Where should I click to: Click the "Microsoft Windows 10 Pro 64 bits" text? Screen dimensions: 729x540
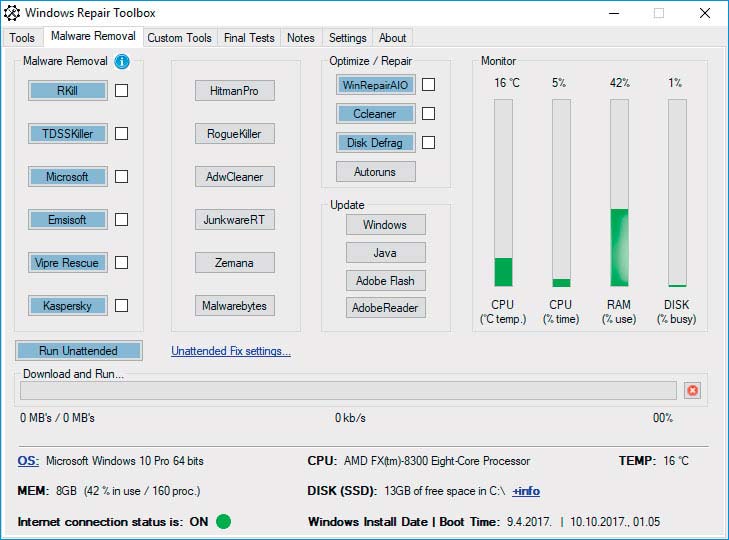[x=125, y=461]
